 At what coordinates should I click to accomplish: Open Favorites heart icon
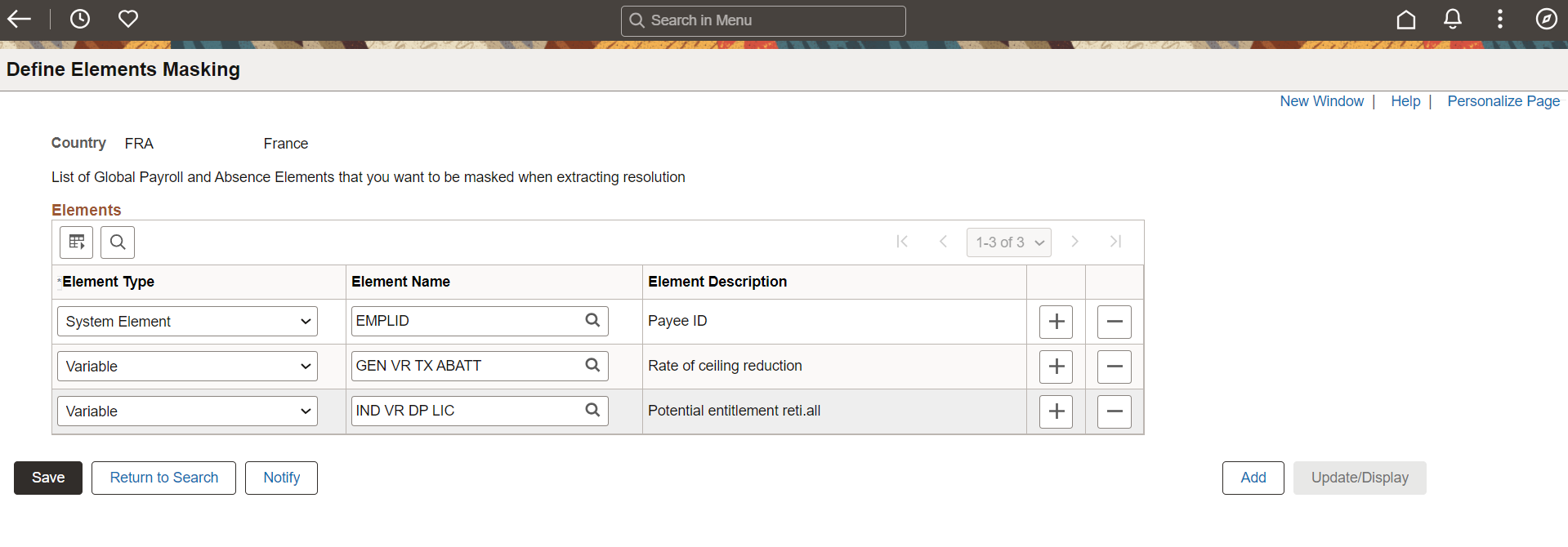(128, 19)
